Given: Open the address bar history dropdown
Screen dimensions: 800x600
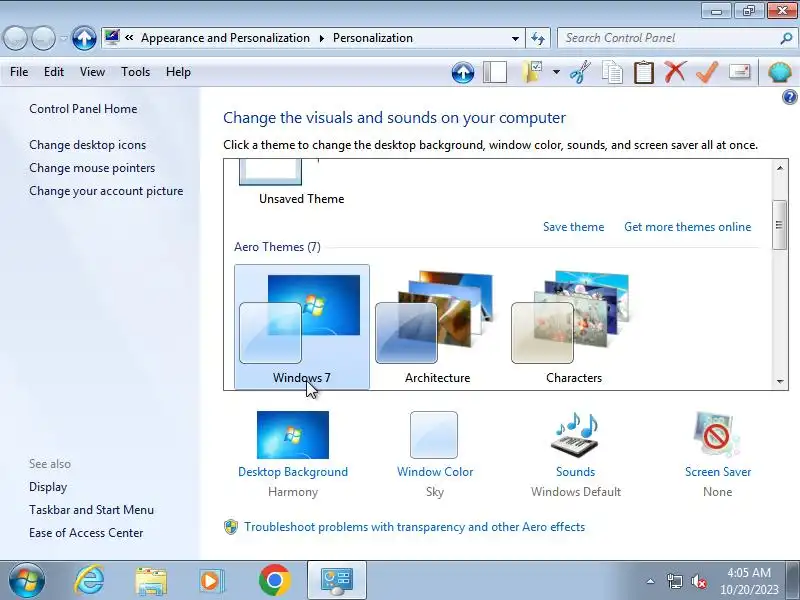Looking at the screenshot, I should pos(515,38).
